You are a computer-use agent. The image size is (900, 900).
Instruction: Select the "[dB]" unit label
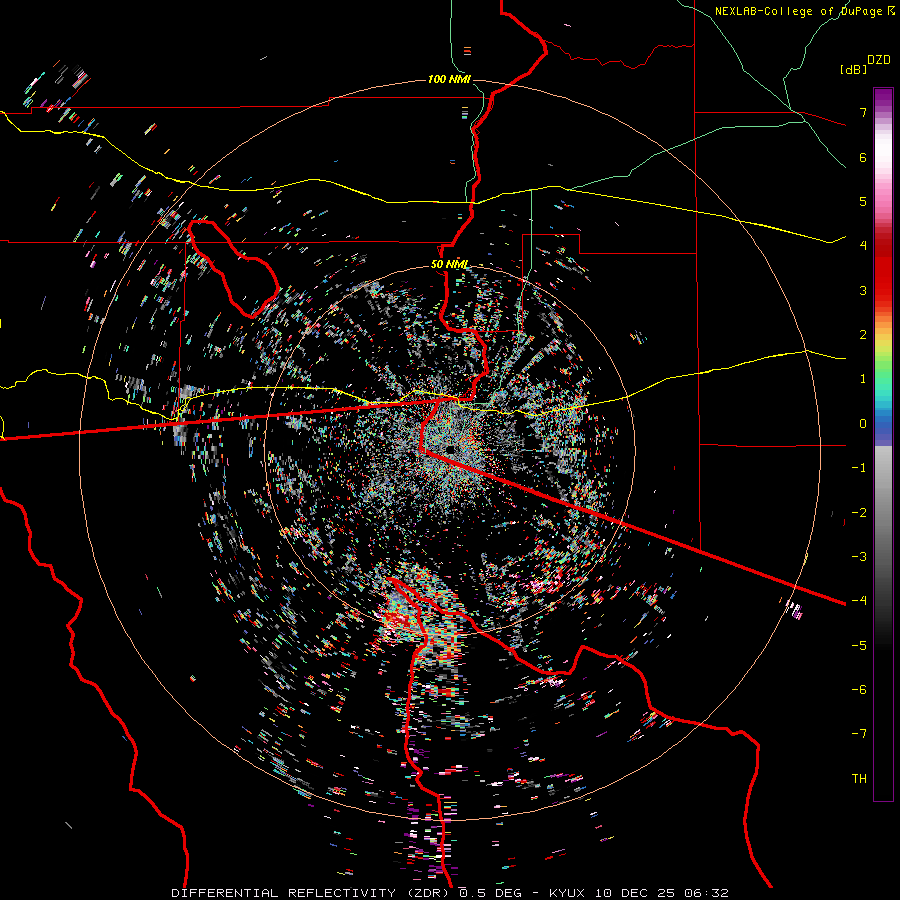(x=854, y=70)
